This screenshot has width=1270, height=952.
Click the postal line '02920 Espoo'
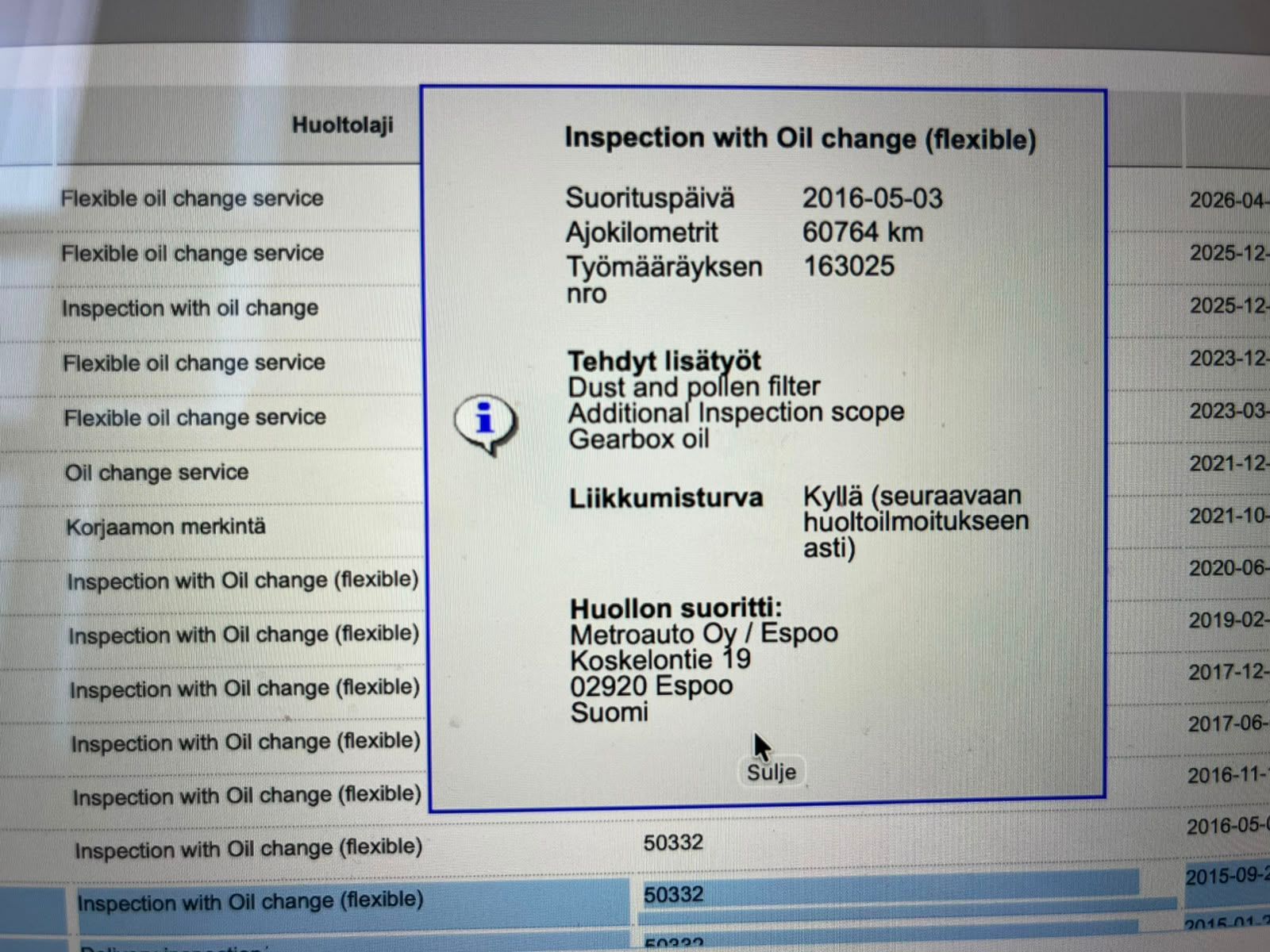(x=652, y=686)
